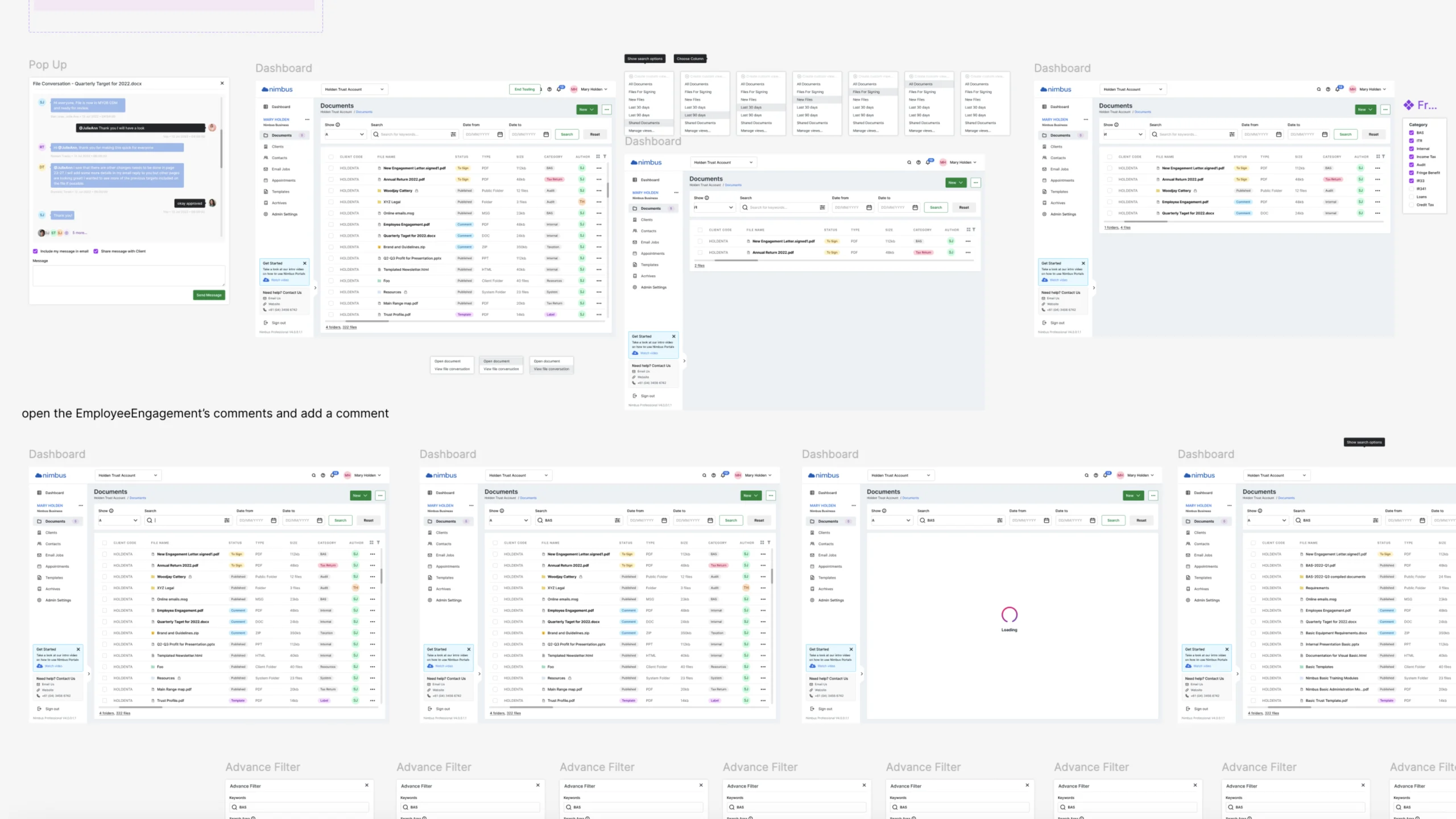Expand New dropdown above the '2 files' table
Screen dimensions: 1456x819
coord(955,183)
